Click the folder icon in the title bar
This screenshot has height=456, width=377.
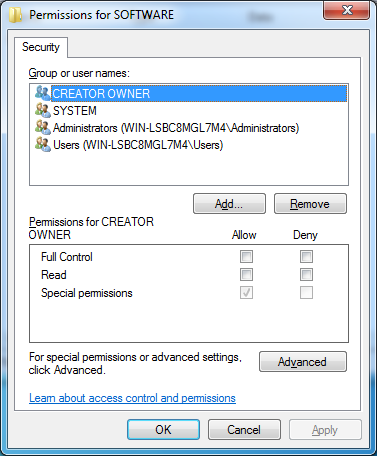[15, 15]
